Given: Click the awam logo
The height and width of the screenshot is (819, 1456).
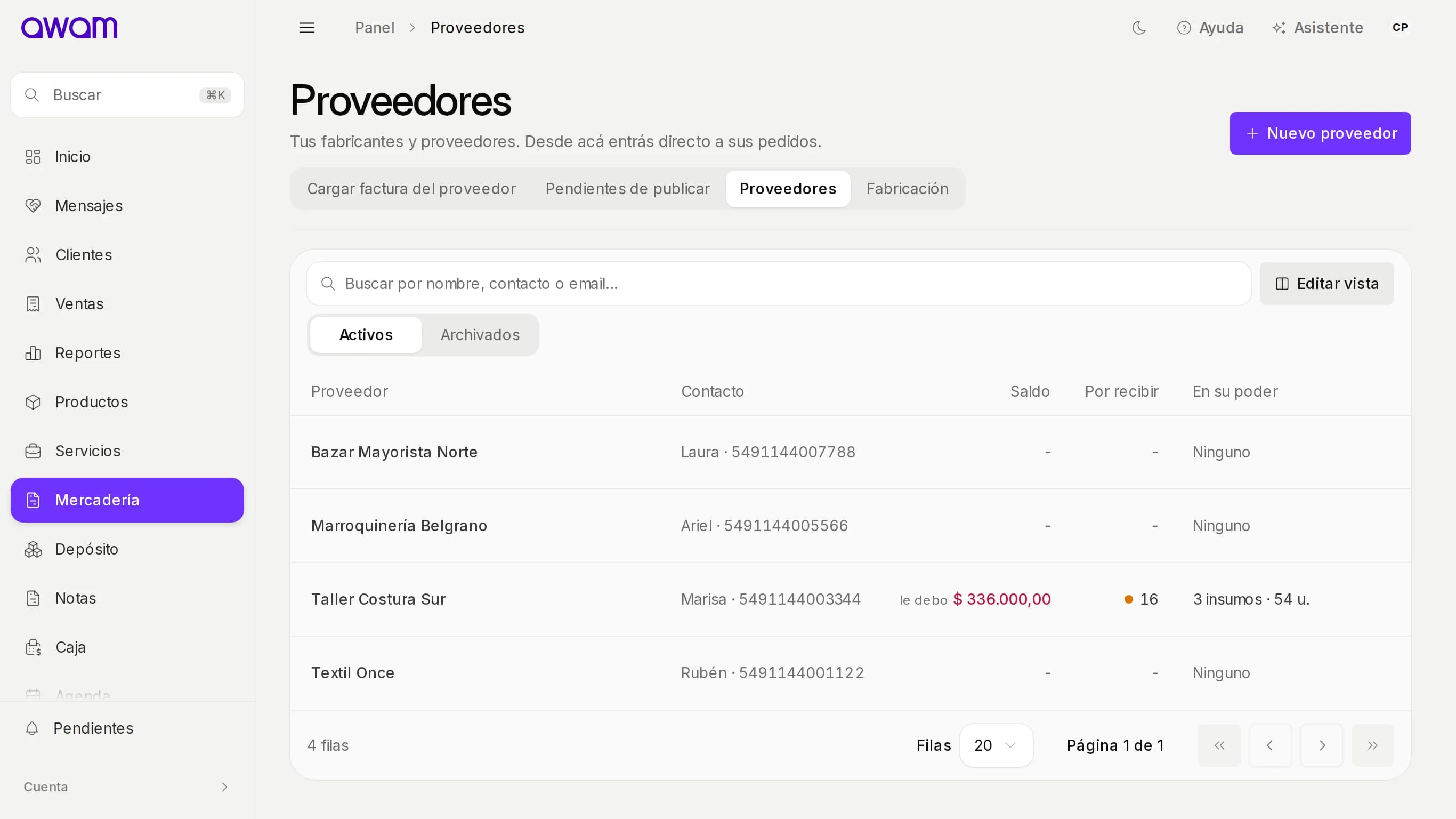Looking at the screenshot, I should coord(69,28).
